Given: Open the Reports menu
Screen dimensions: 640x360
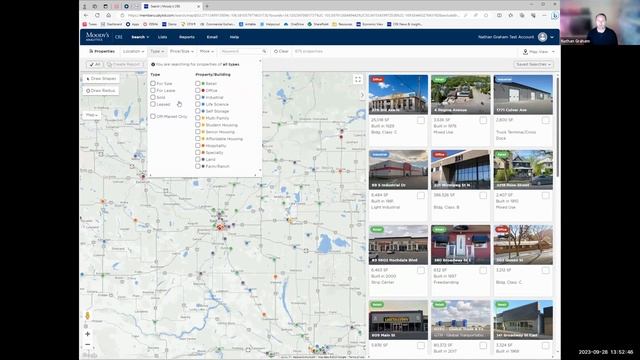Looking at the screenshot, I should [187, 37].
